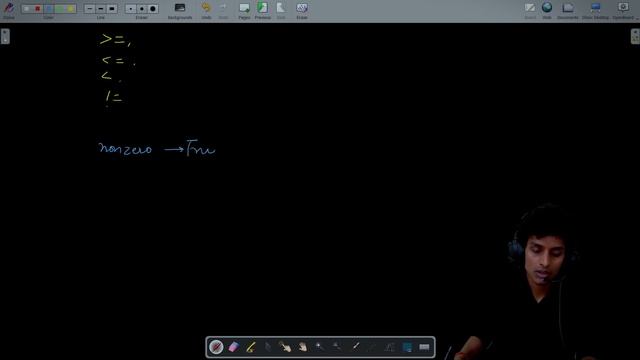The height and width of the screenshot is (360, 640).
Task: Open the Backgrounds chooser
Action: [x=180, y=10]
